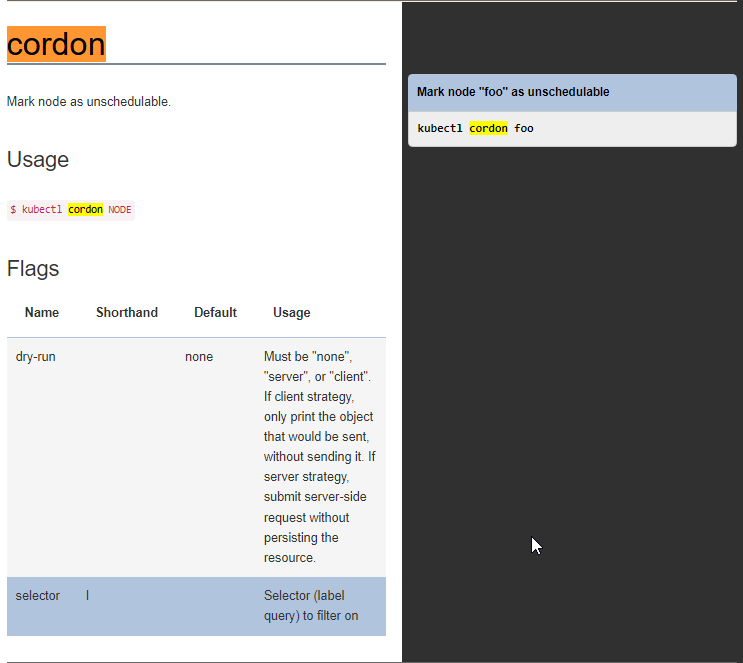The height and width of the screenshot is (663, 743).
Task: Click the dry-run usage description text
Action: tap(320, 457)
